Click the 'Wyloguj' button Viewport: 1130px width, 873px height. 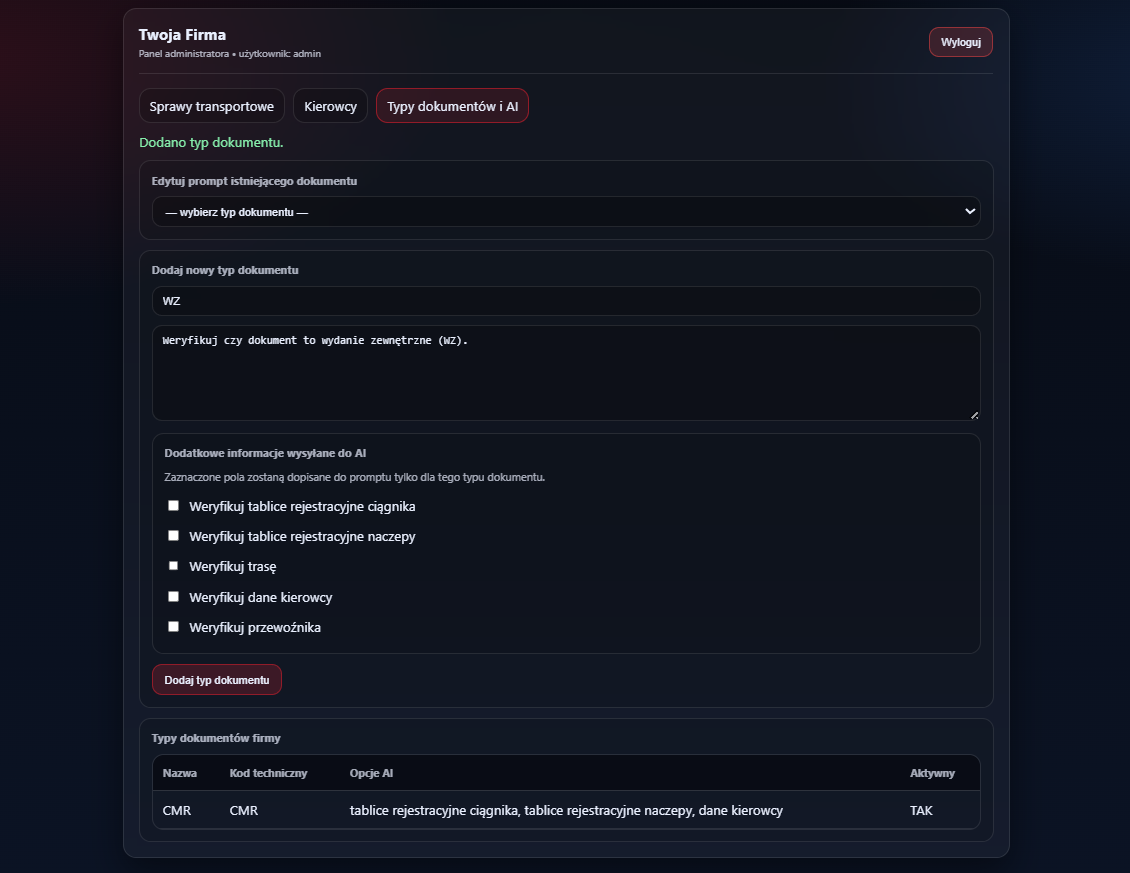(x=961, y=42)
